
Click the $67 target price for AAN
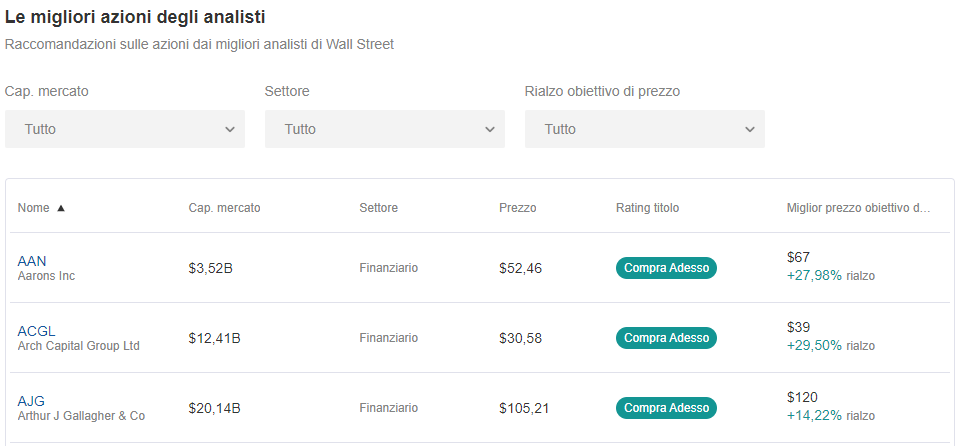(798, 258)
